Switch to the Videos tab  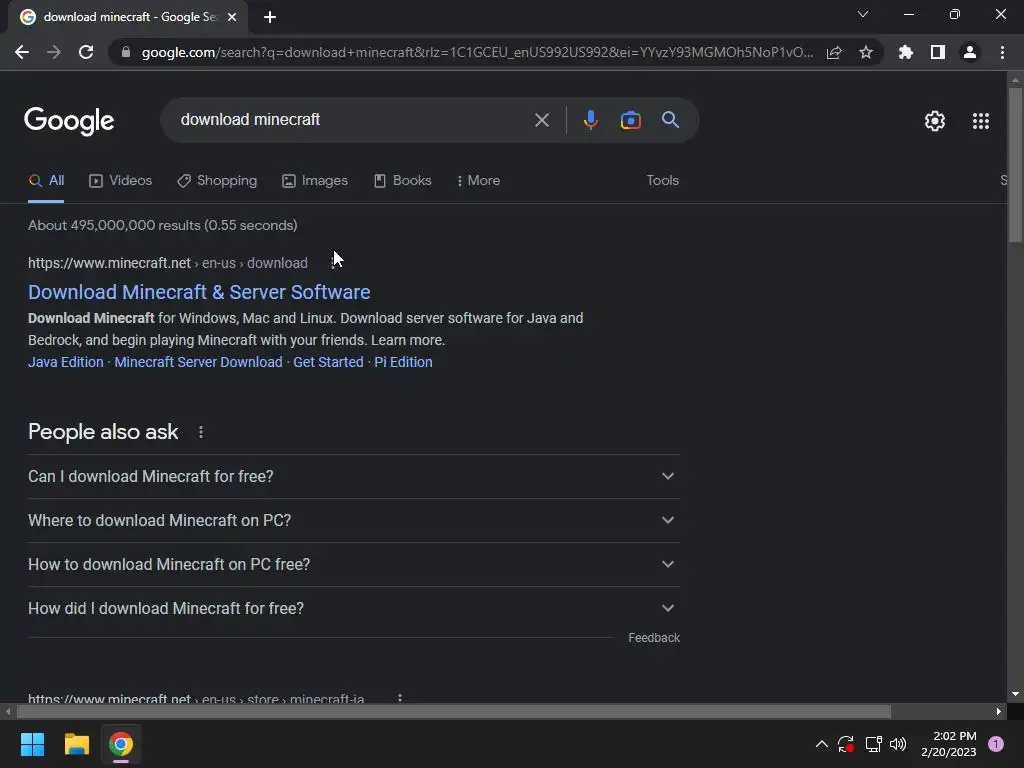121,180
